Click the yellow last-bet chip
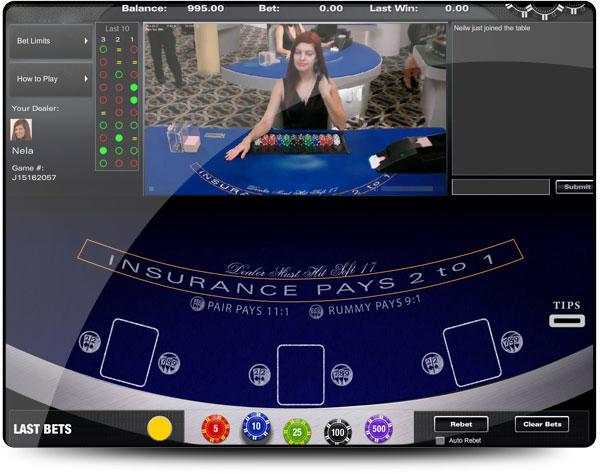This screenshot has height=474, width=600. 159,429
